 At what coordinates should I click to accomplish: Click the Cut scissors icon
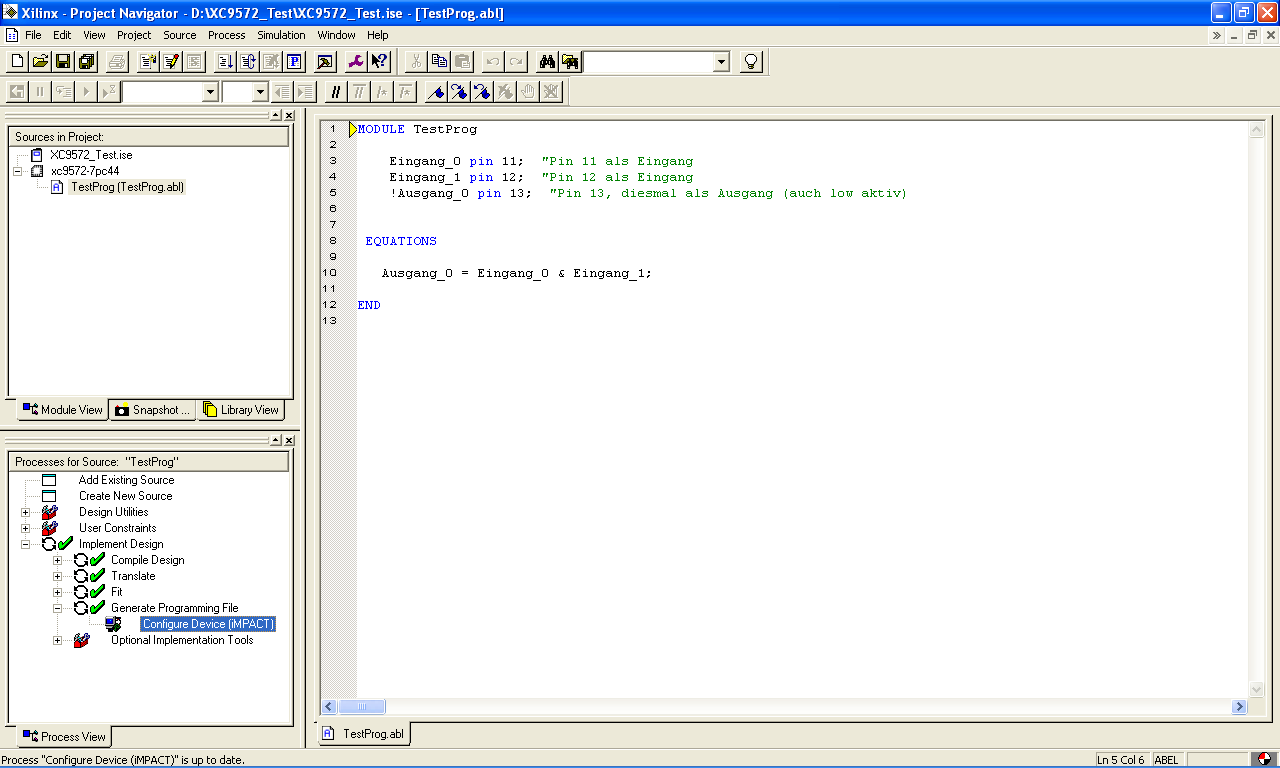click(416, 62)
